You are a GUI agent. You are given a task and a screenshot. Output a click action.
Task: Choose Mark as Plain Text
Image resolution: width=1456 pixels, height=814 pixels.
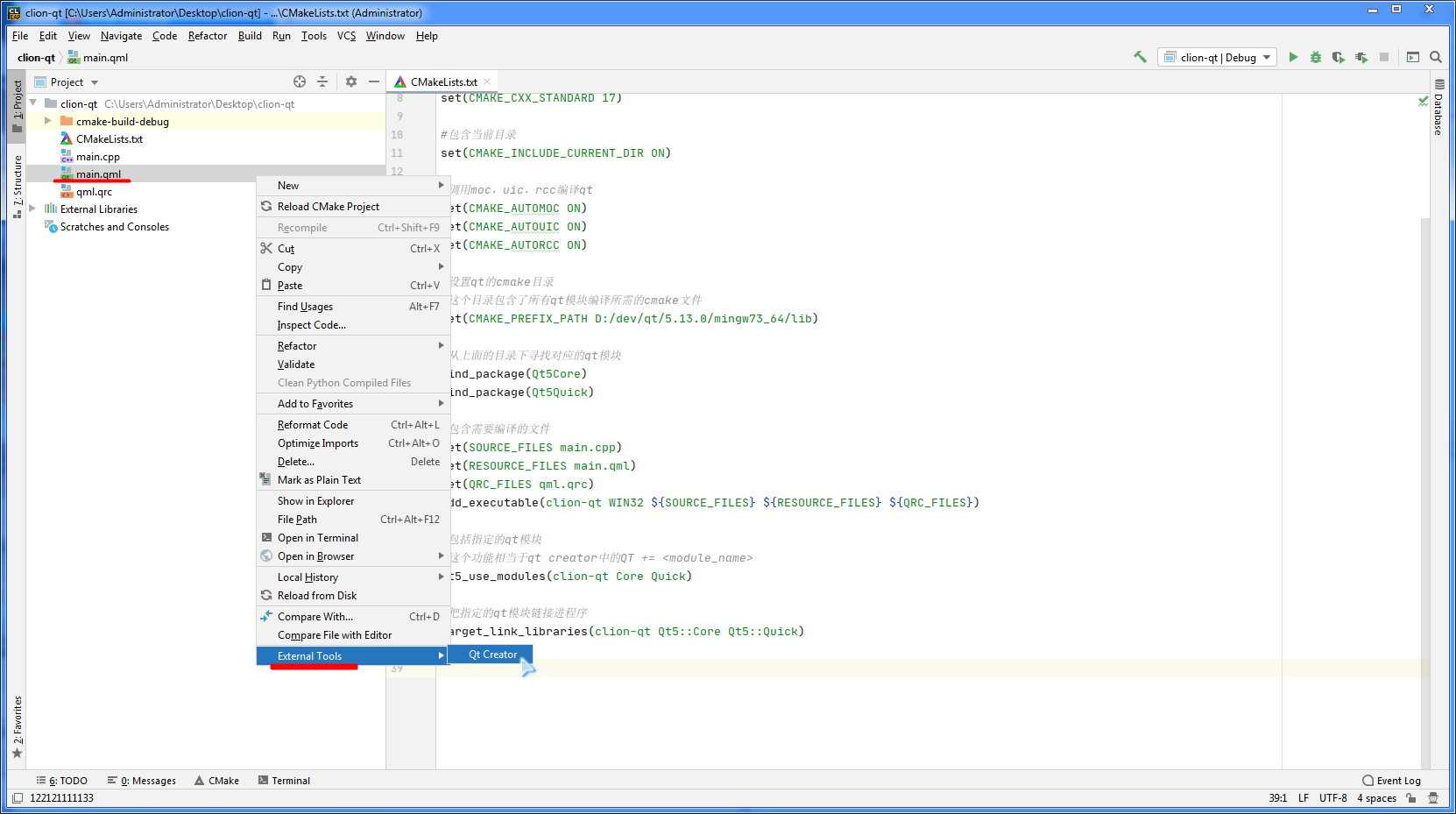coord(352,480)
